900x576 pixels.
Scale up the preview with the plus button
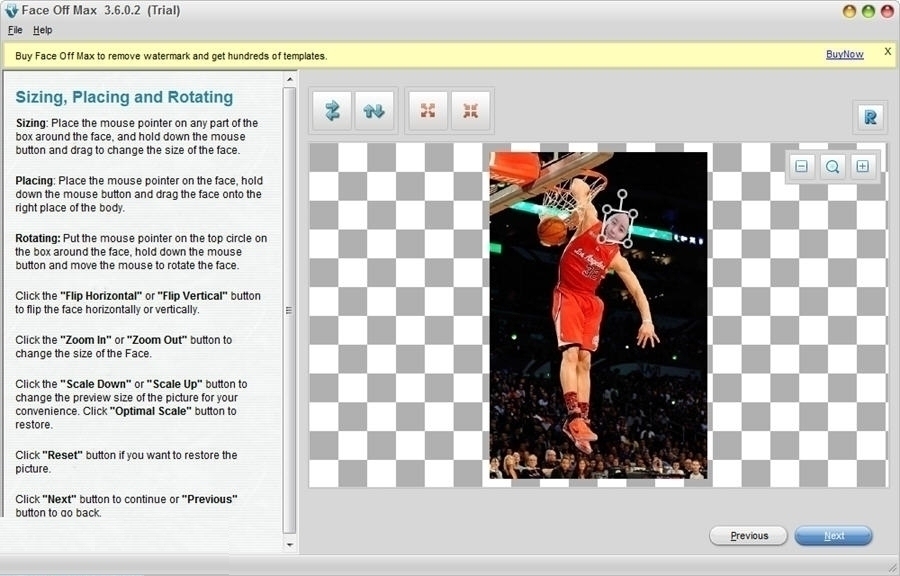pos(862,166)
